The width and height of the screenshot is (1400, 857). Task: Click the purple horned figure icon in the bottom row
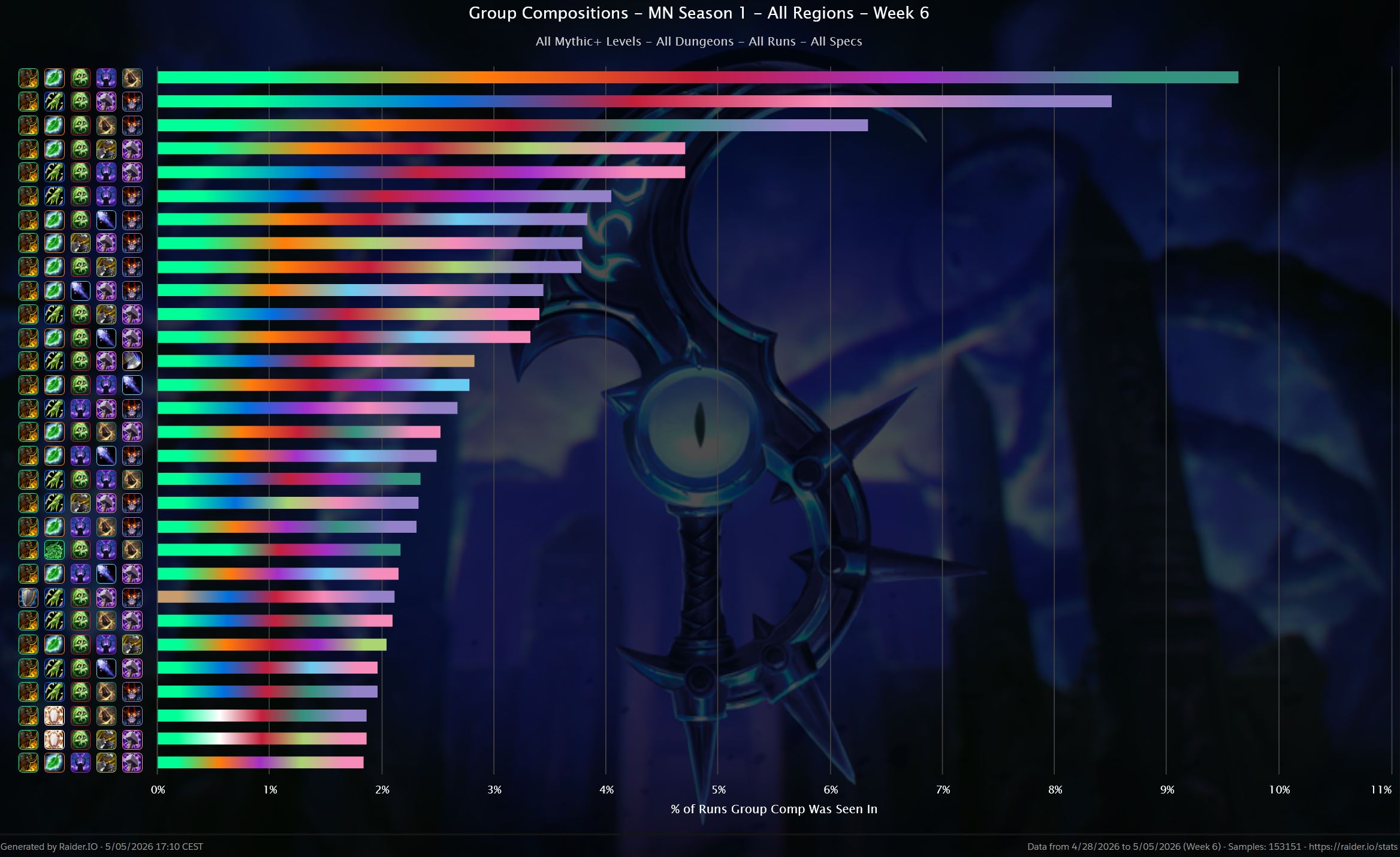pyautogui.click(x=80, y=762)
